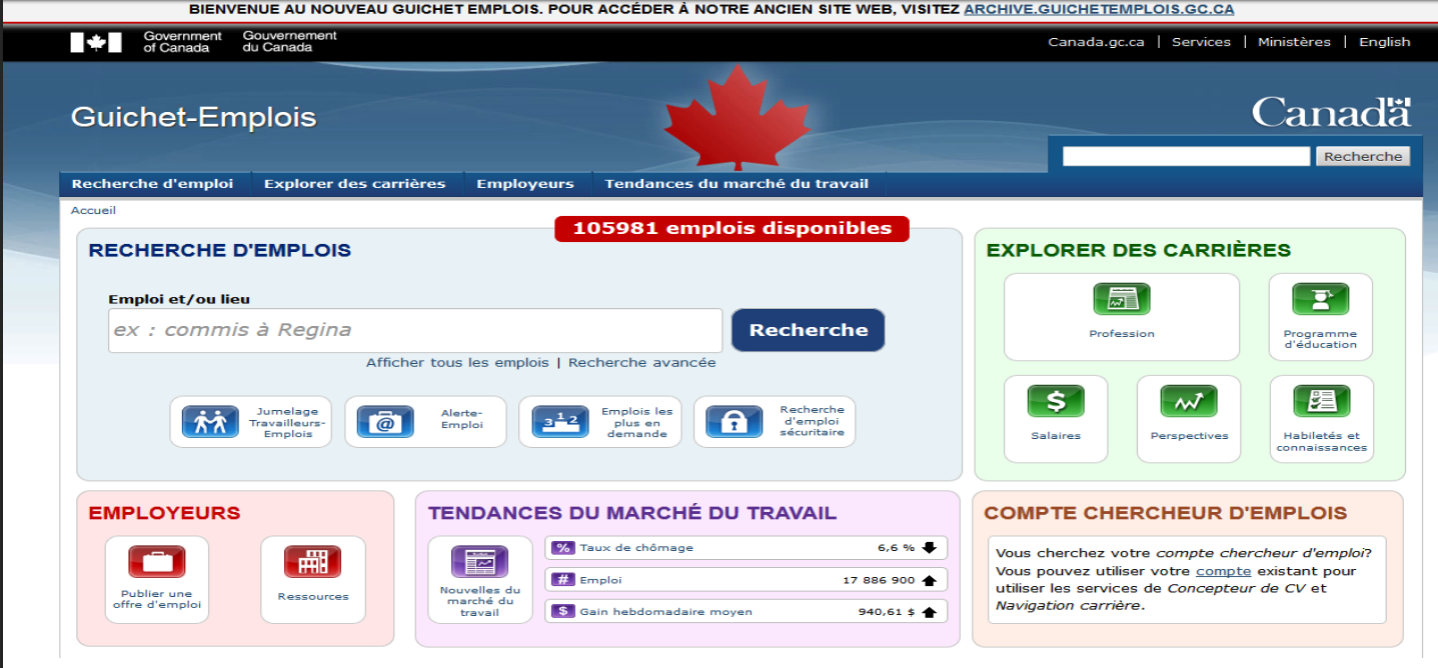The width and height of the screenshot is (1438, 668).
Task: Click the COMPTE CHERCHEUR D'EMPLOIS heading
Action: tap(1165, 513)
